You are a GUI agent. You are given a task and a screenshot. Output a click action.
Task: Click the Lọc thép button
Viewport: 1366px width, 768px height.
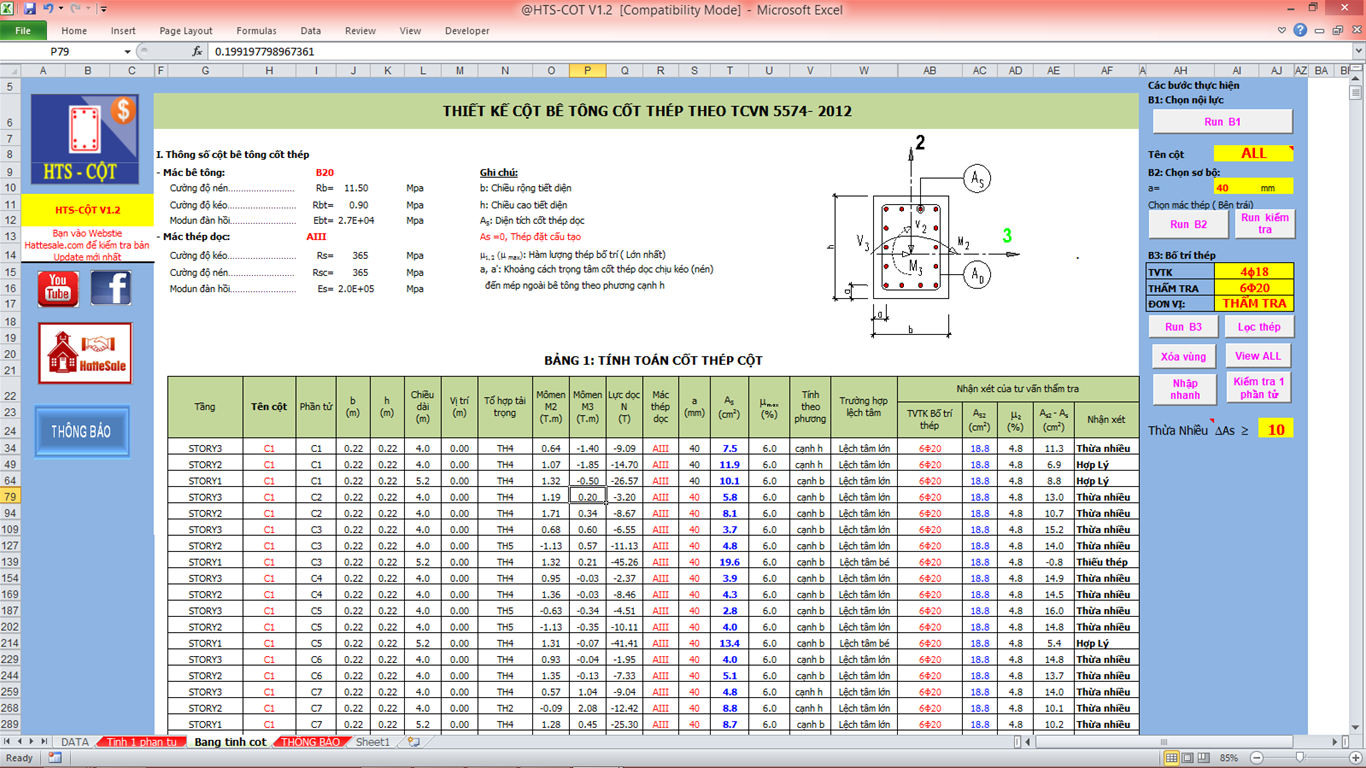point(1259,327)
